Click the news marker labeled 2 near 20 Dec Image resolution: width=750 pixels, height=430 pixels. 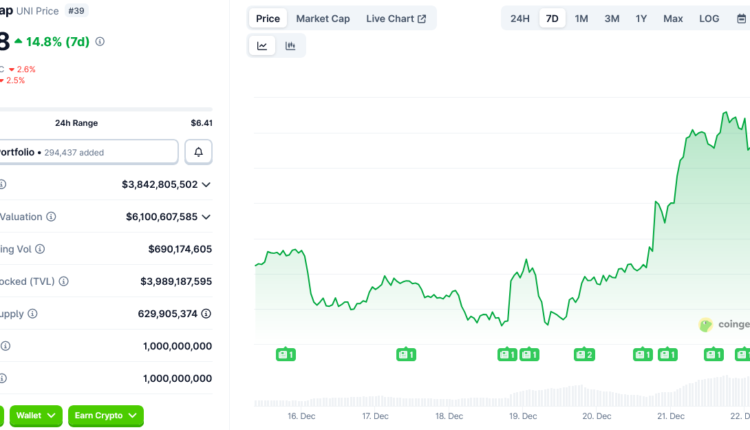(584, 354)
